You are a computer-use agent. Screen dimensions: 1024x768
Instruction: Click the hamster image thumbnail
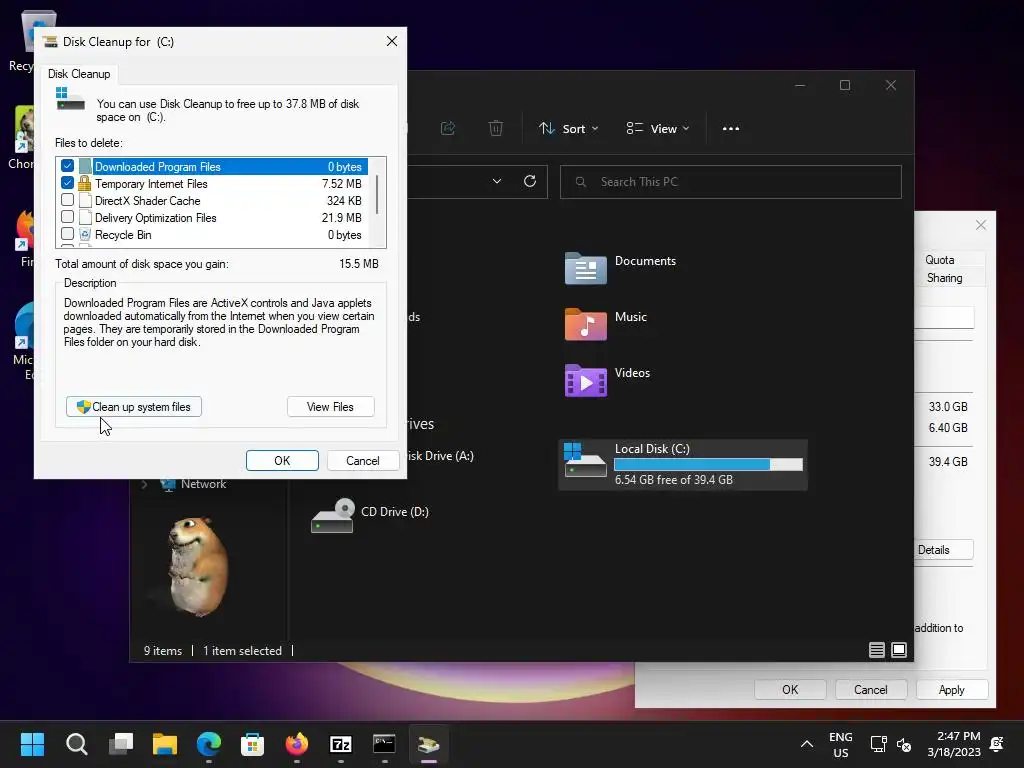tap(198, 567)
